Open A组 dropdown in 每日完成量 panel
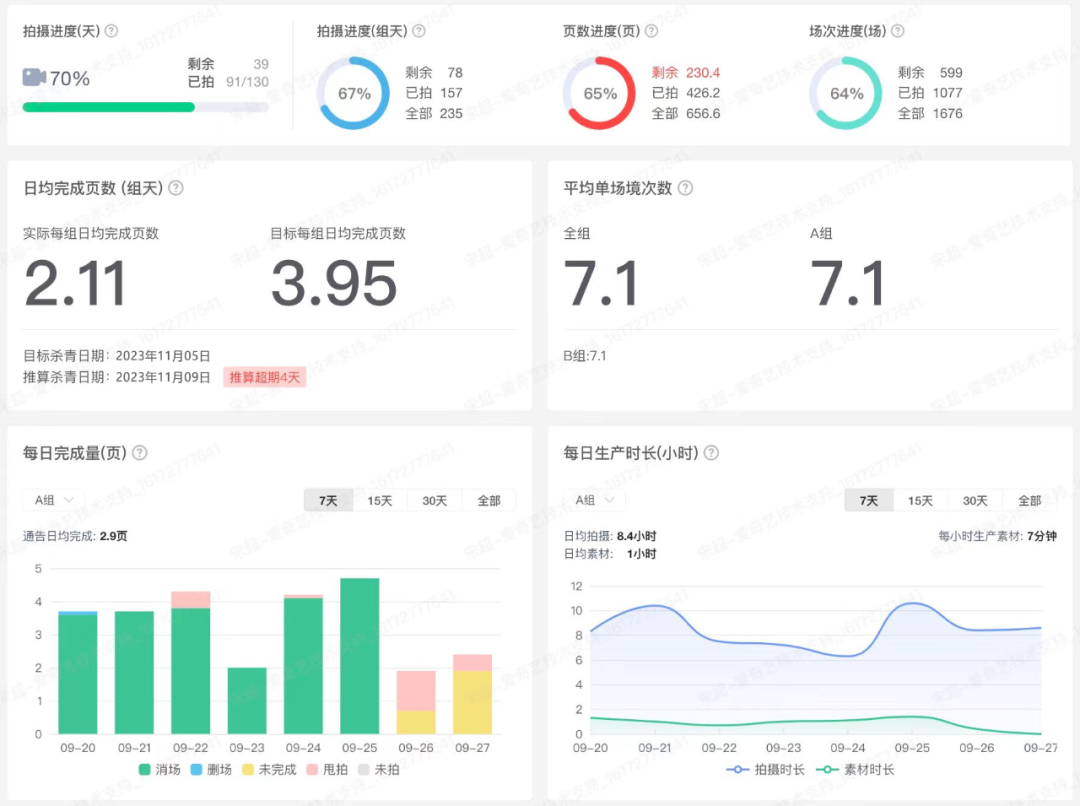The image size is (1080, 806). (54, 500)
